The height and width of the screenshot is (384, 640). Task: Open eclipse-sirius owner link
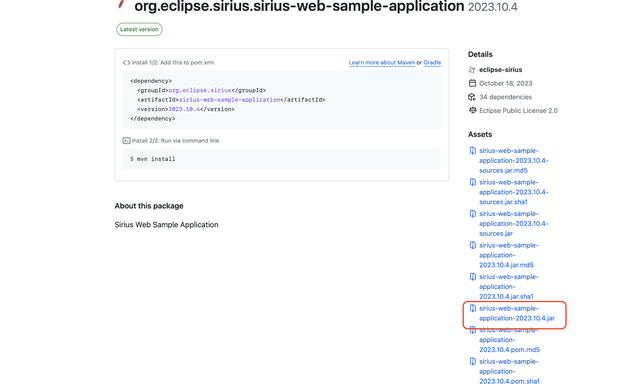pyautogui.click(x=500, y=70)
